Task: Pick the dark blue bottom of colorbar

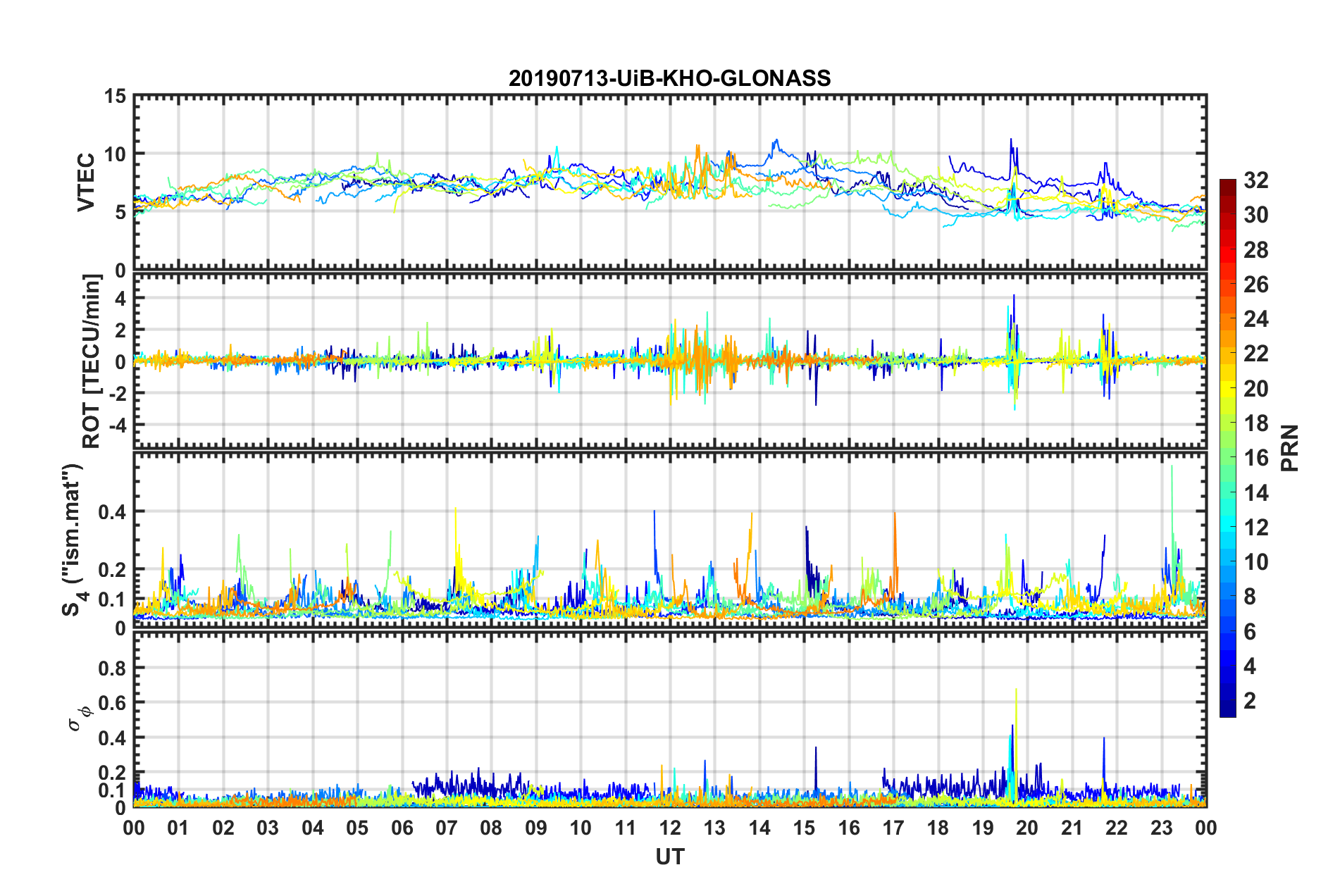Action: (1227, 710)
